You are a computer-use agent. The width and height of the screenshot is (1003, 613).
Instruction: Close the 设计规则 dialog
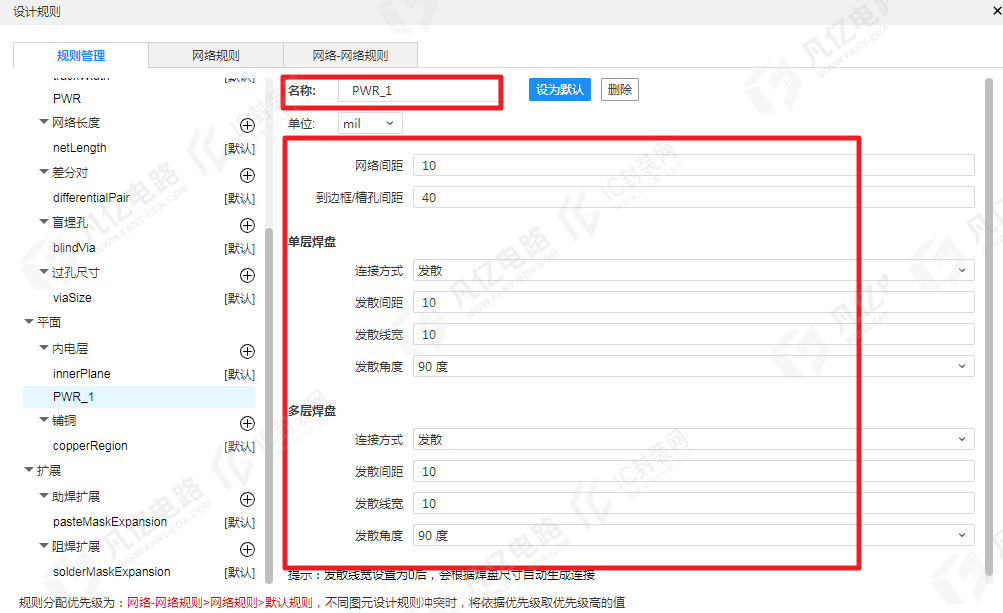coord(997,11)
